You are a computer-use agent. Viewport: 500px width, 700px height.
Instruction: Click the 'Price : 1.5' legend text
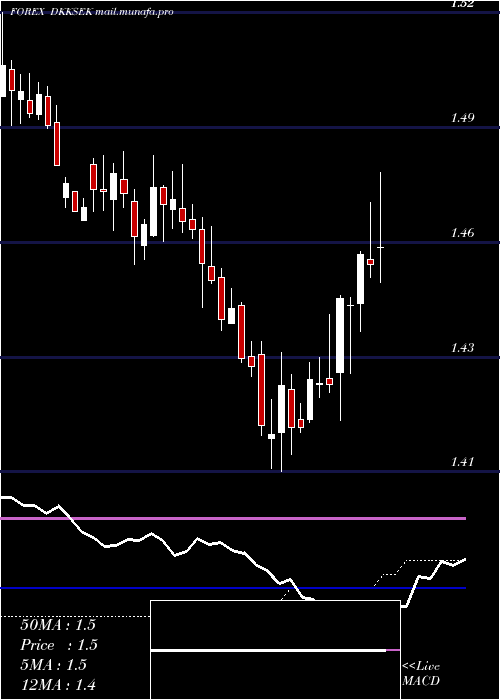(x=59, y=645)
